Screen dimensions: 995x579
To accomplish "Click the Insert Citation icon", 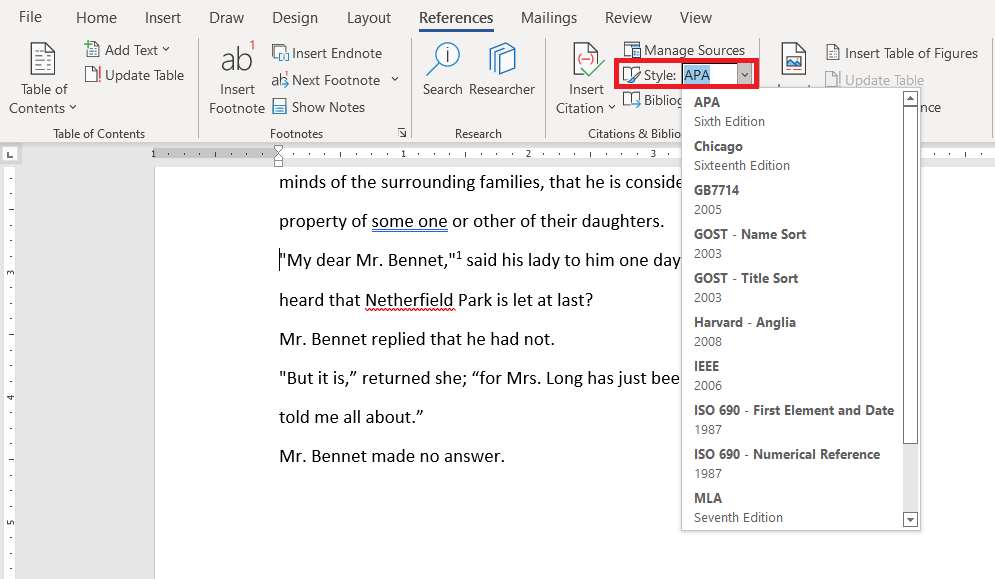I will coord(586,60).
